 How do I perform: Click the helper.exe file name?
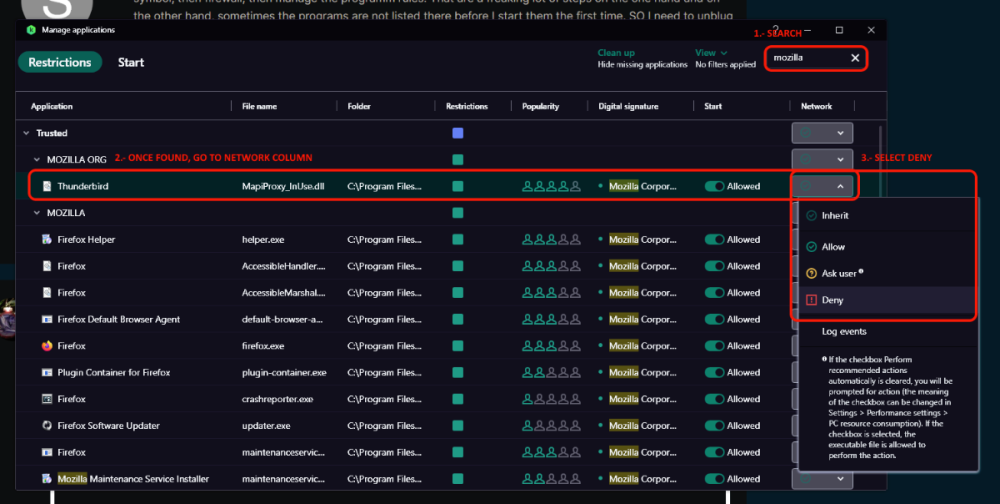(x=263, y=239)
